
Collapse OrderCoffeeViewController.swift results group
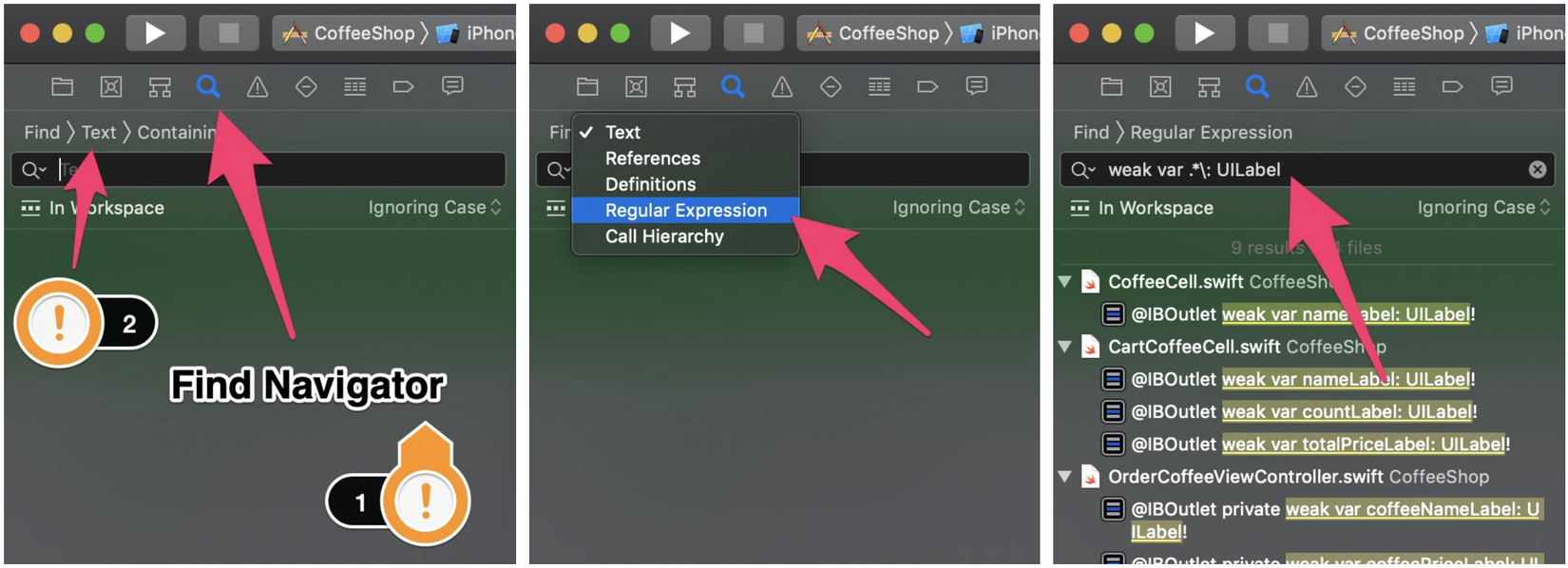1065,477
